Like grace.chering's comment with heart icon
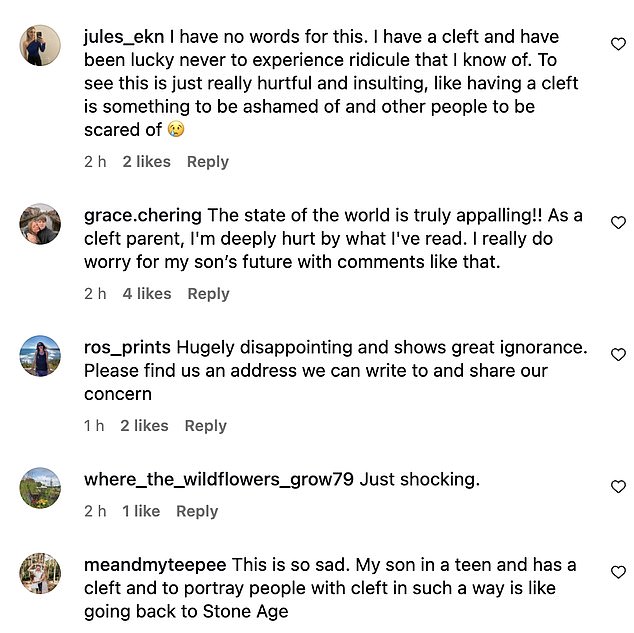The width and height of the screenshot is (634, 633). coord(617,222)
